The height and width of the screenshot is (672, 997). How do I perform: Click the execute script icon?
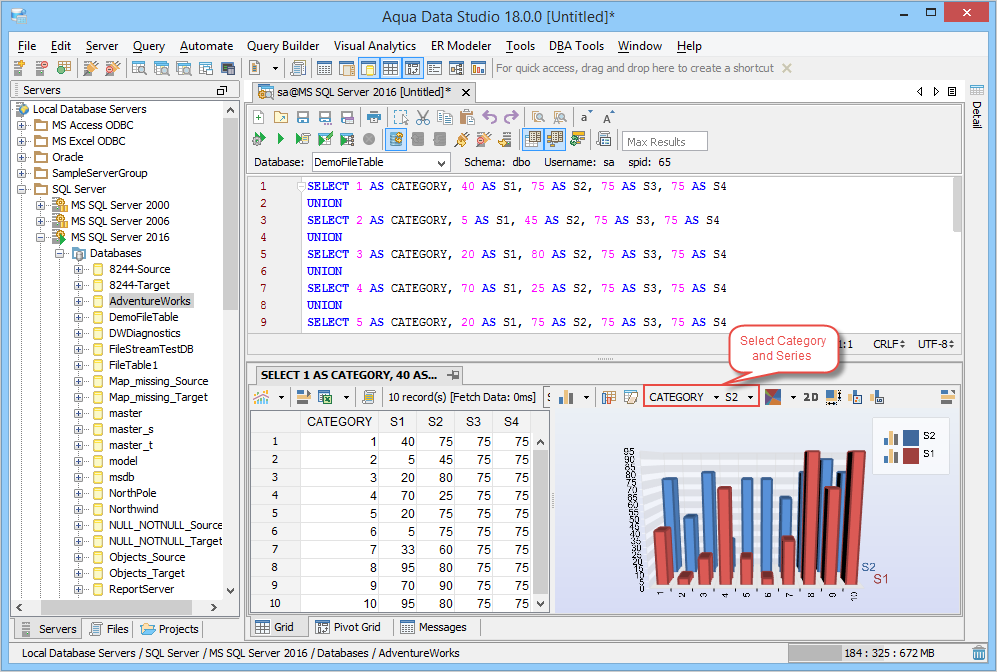(303, 139)
